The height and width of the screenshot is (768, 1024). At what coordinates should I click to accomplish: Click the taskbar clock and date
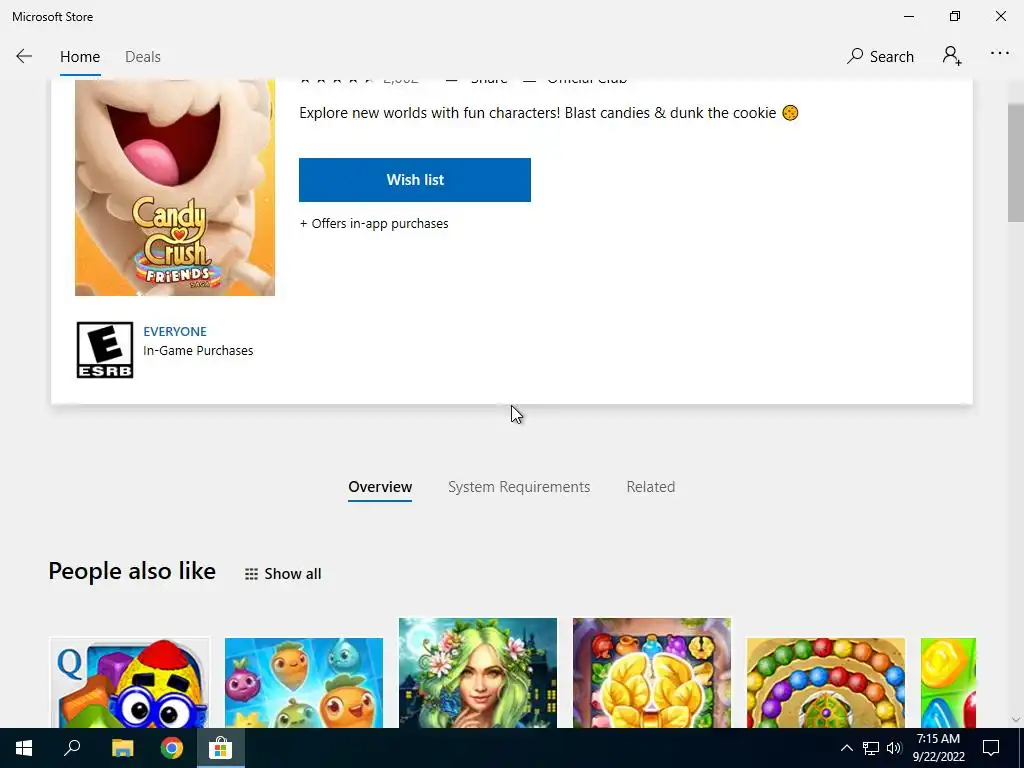tap(938, 748)
